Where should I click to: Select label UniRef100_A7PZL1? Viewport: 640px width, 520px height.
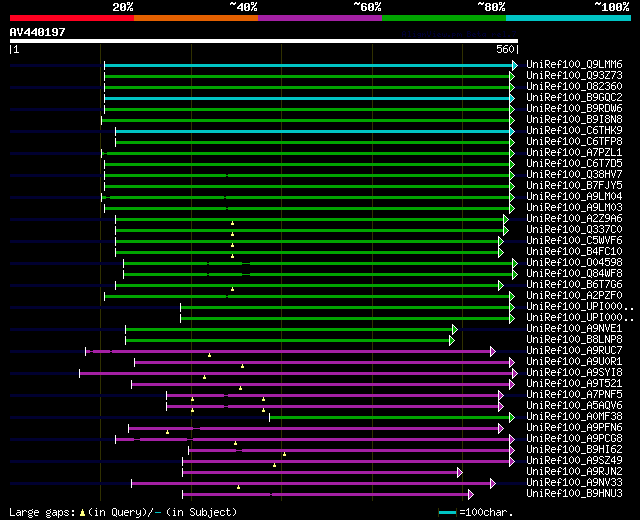point(574,153)
